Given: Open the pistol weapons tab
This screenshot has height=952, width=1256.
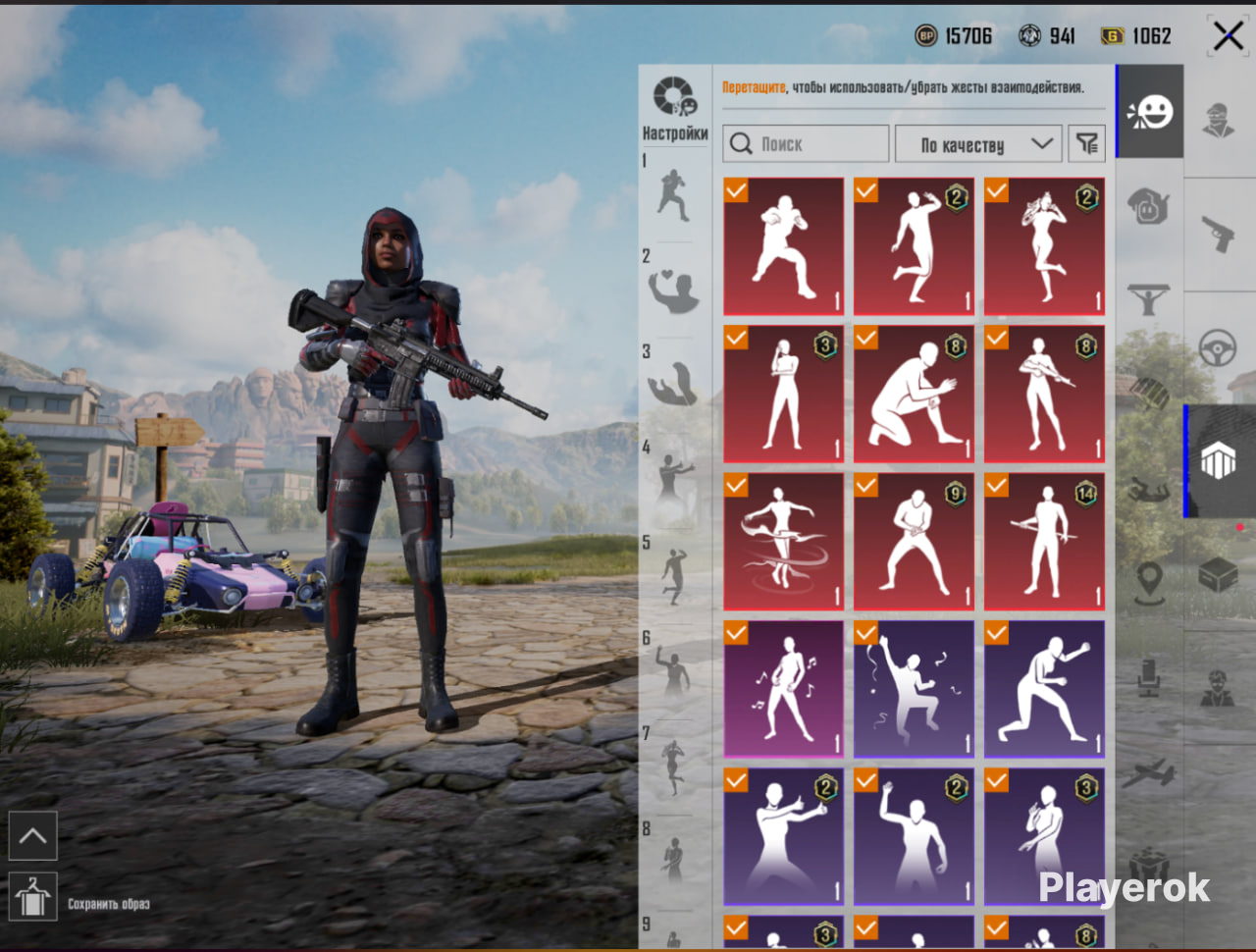Looking at the screenshot, I should 1219,235.
